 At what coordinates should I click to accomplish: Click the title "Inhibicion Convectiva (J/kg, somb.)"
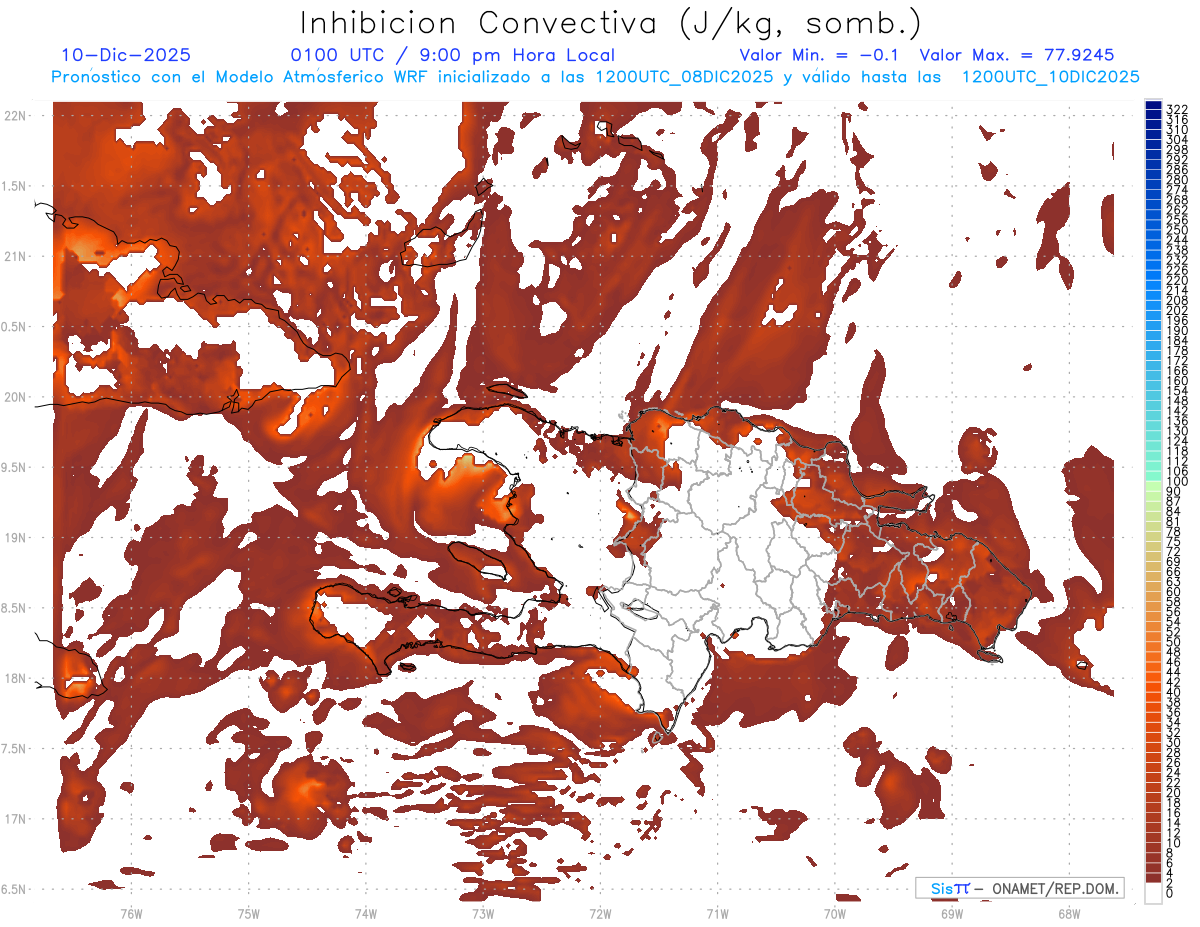[611, 23]
